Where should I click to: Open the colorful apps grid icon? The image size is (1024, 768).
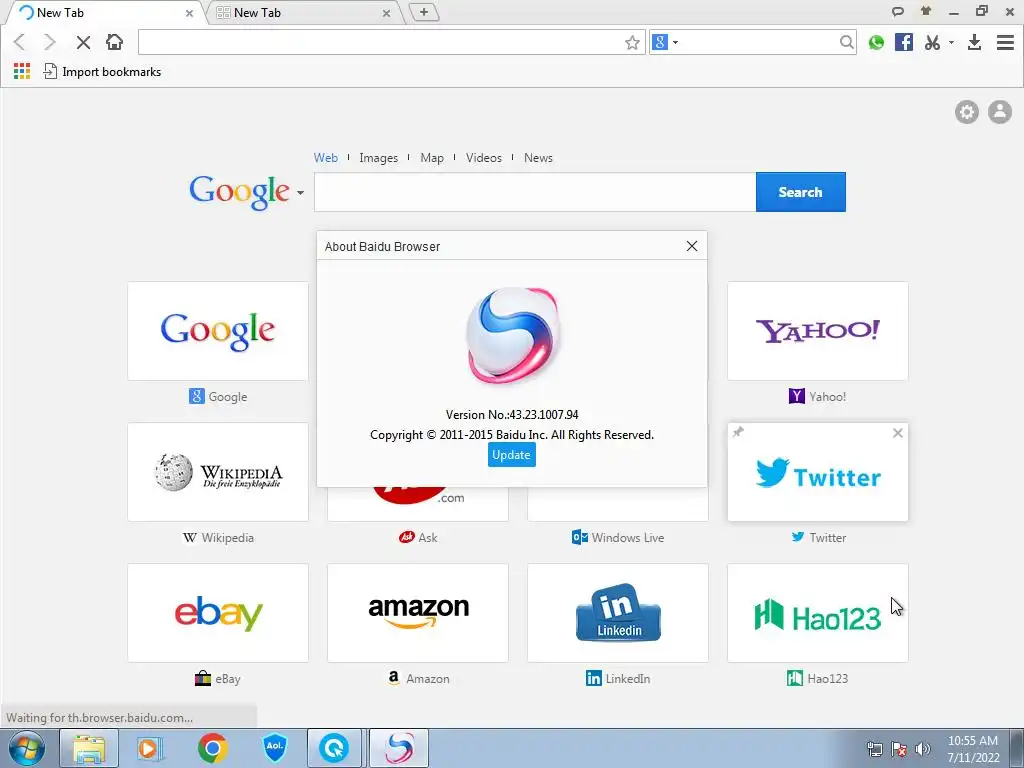[x=22, y=71]
